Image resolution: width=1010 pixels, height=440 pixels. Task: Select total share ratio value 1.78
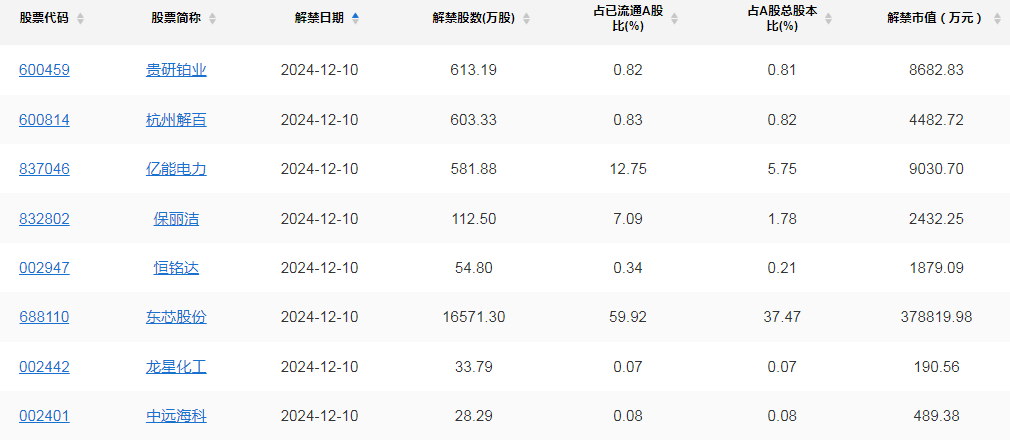pos(782,219)
